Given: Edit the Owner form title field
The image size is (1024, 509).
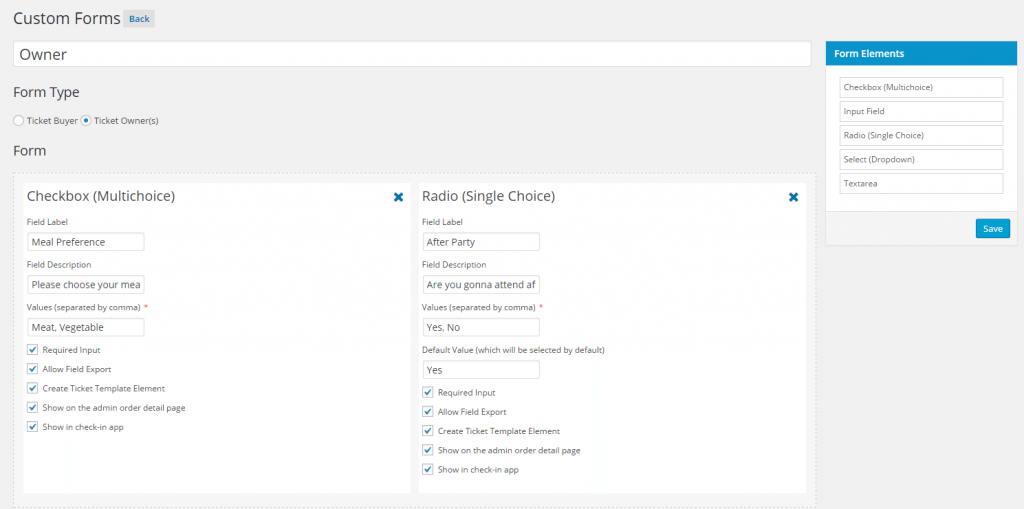Looking at the screenshot, I should [411, 55].
